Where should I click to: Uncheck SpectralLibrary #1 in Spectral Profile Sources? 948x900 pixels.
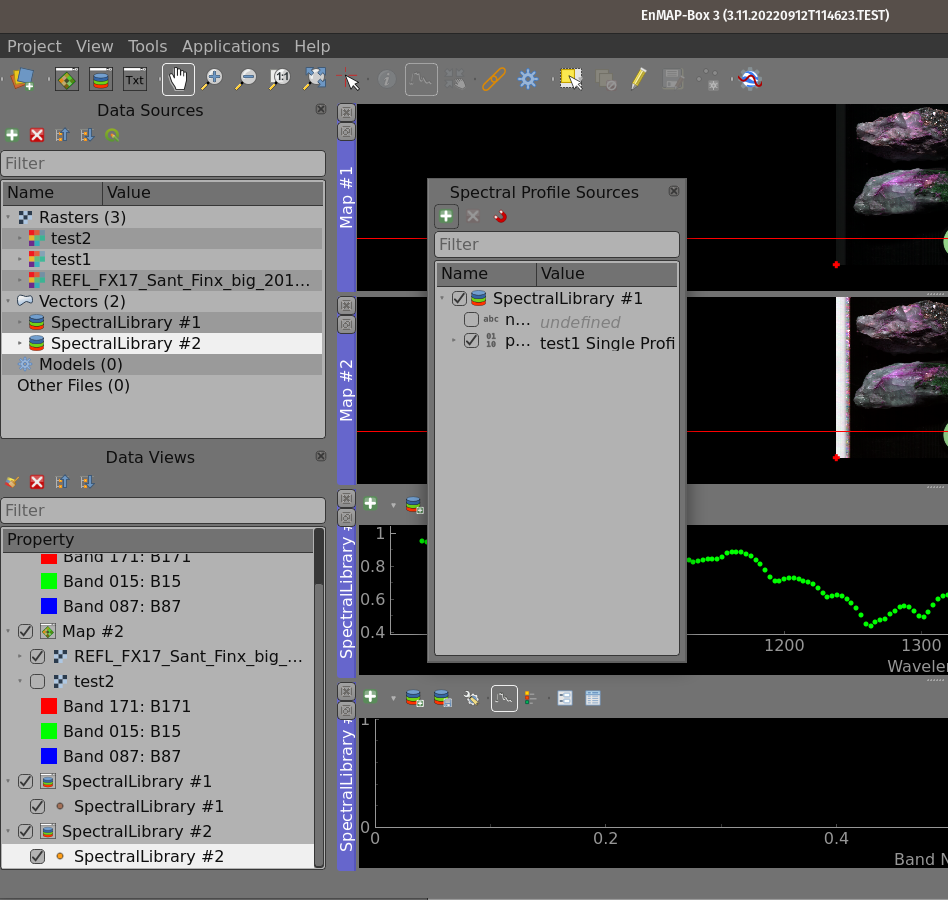point(460,298)
